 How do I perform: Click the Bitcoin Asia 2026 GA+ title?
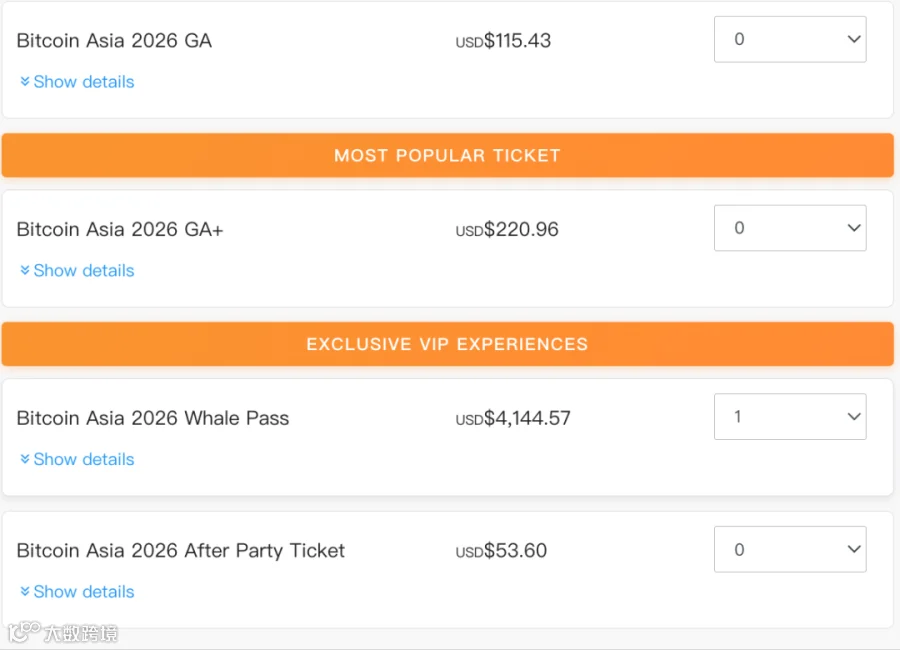pos(120,230)
